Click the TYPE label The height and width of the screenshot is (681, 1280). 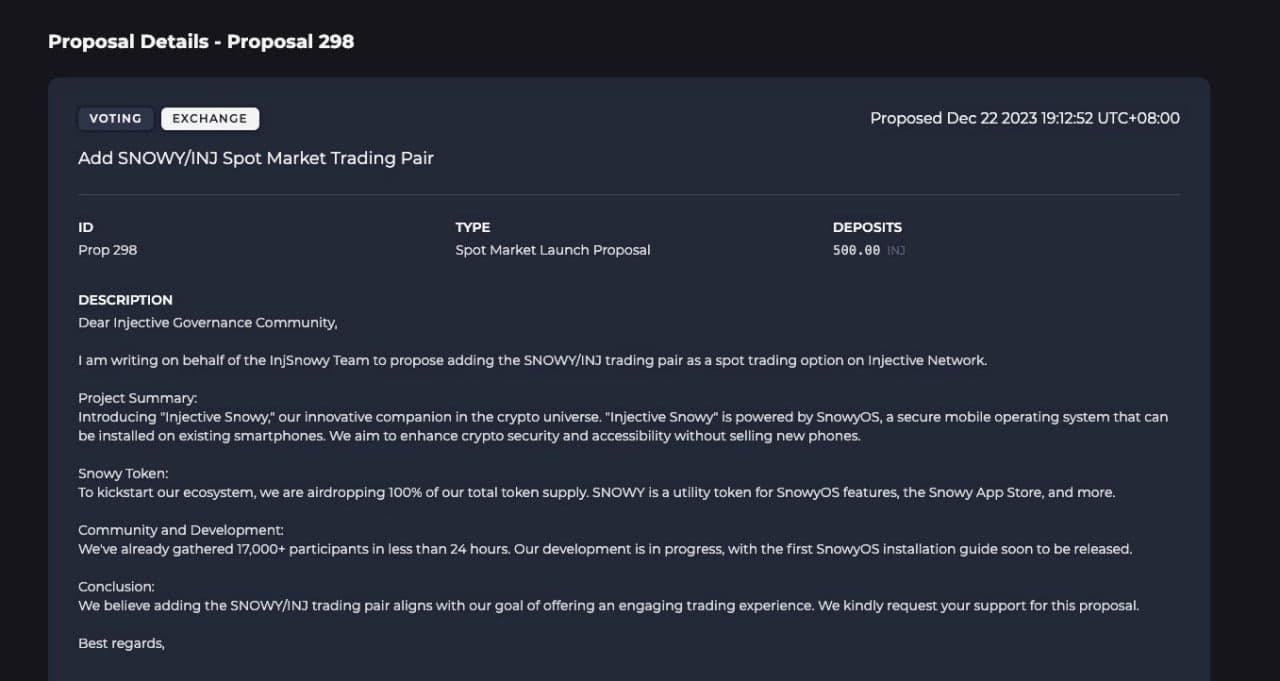pyautogui.click(x=473, y=227)
